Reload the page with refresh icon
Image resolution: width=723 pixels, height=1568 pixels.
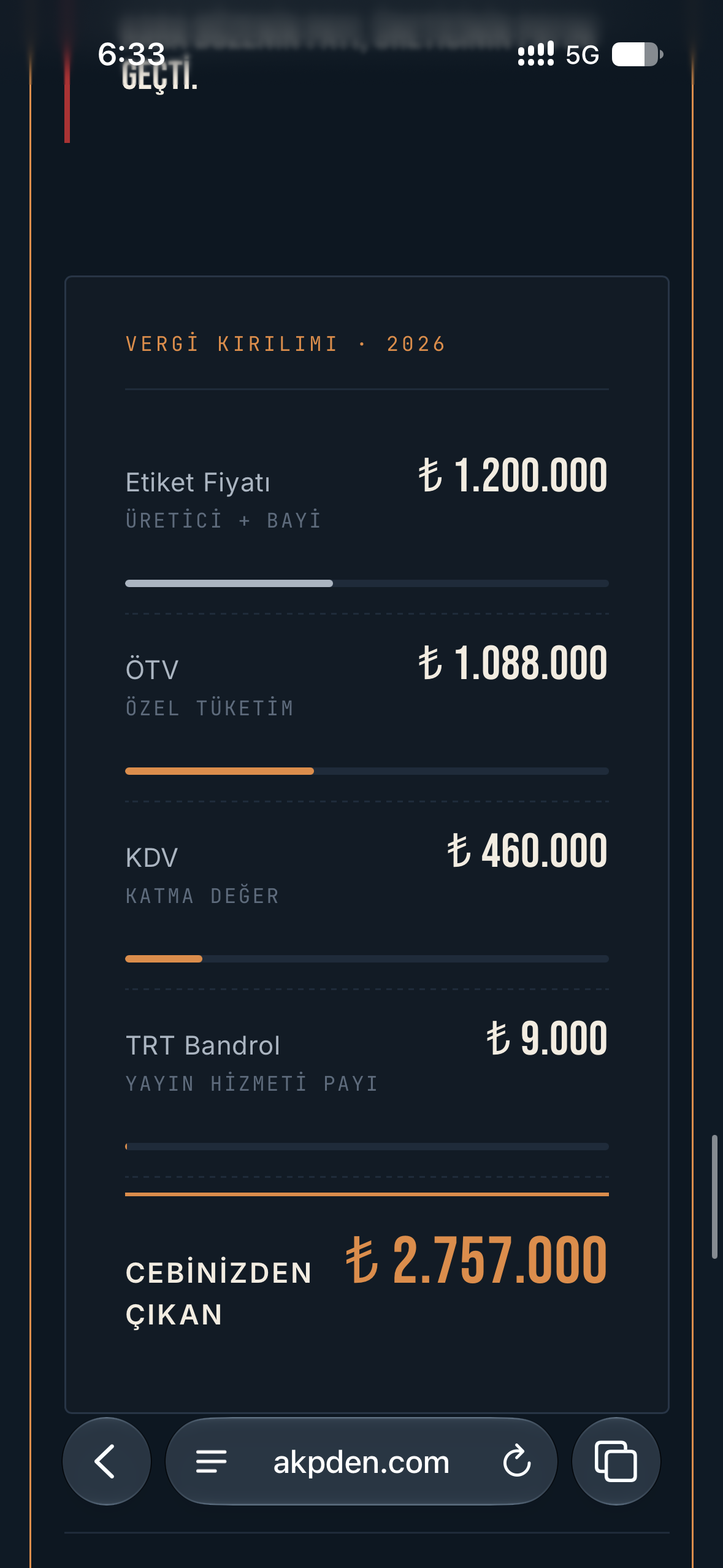[517, 1461]
